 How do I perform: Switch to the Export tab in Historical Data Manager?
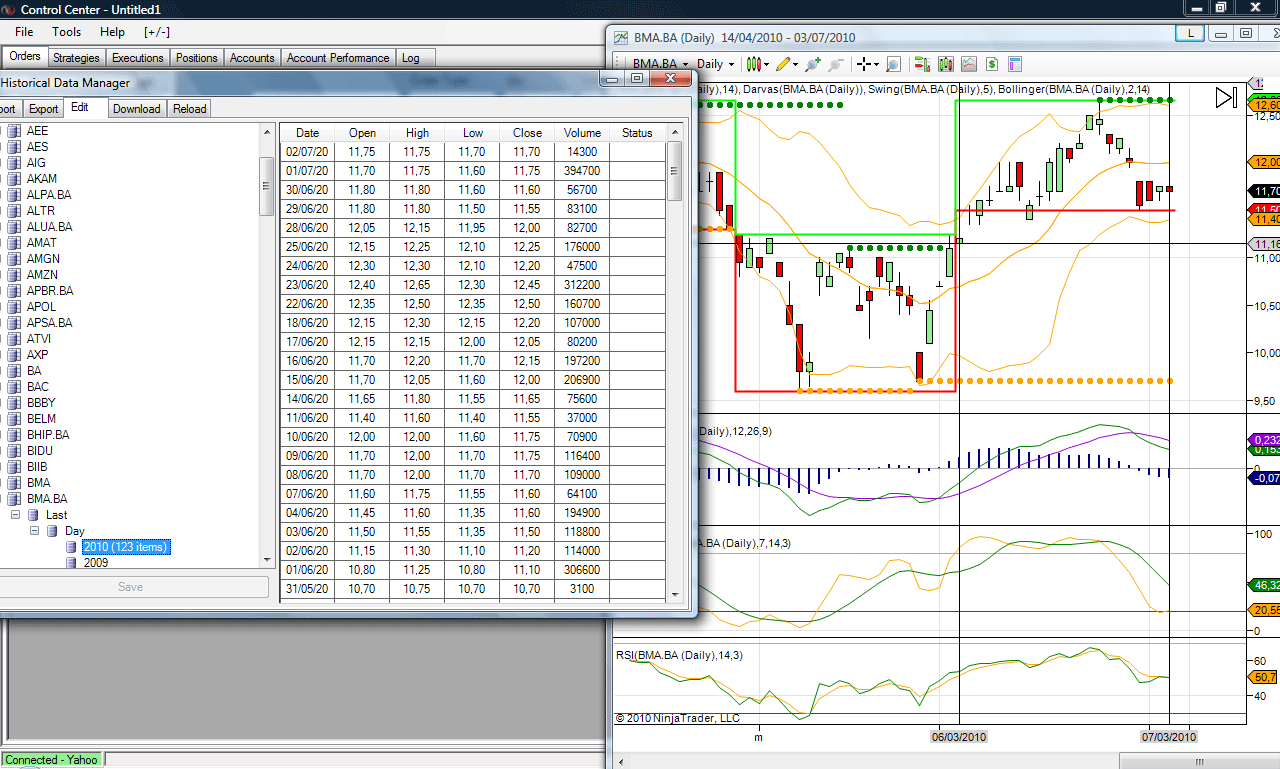[43, 109]
